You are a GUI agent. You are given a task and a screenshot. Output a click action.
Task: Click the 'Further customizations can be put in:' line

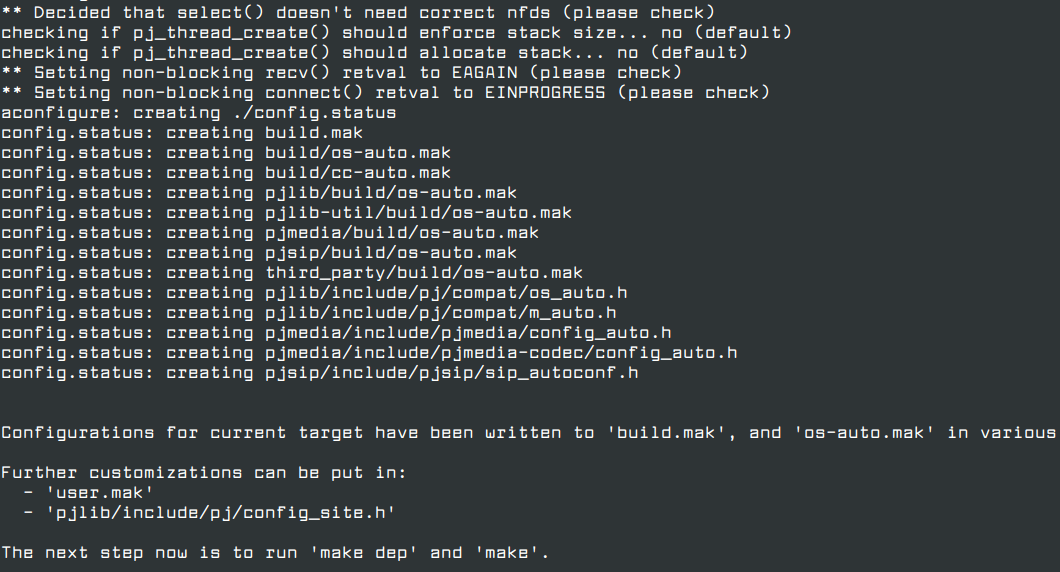(204, 472)
